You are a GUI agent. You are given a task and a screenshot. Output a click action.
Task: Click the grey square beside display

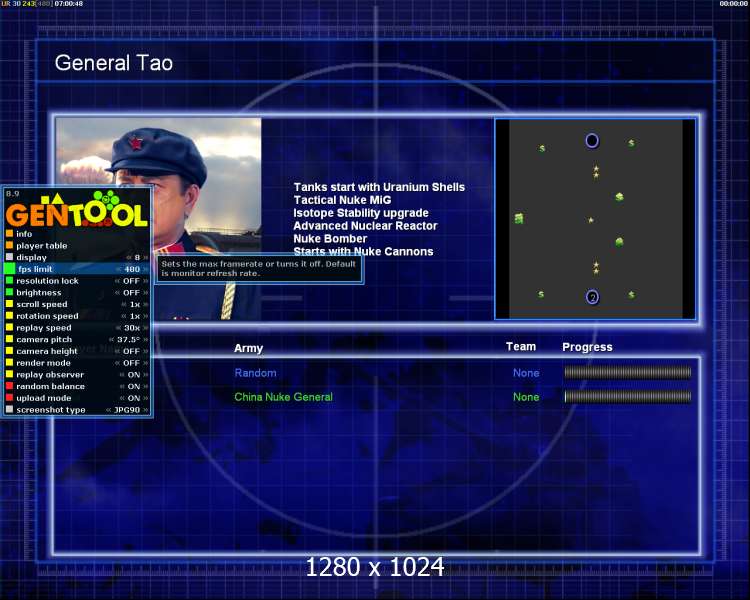(x=9, y=257)
